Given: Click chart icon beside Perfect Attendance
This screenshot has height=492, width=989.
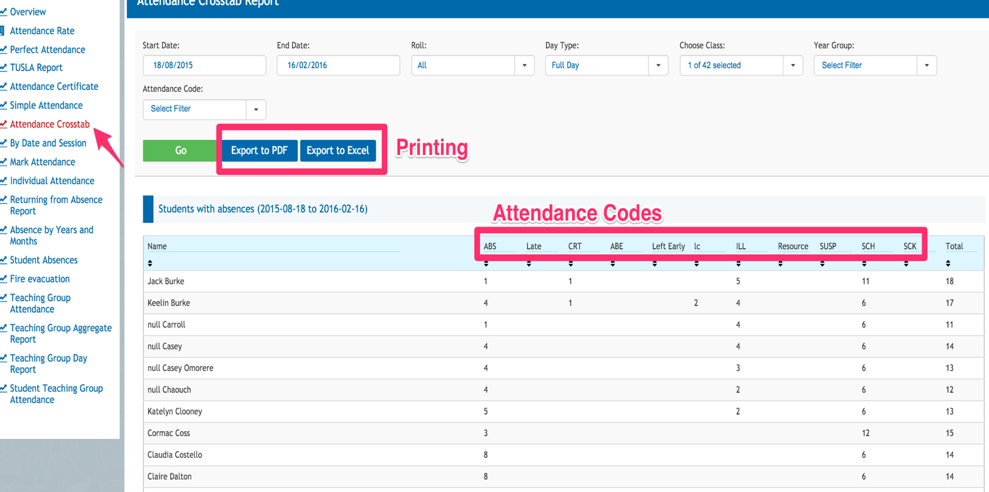Looking at the screenshot, I should click(x=3, y=50).
